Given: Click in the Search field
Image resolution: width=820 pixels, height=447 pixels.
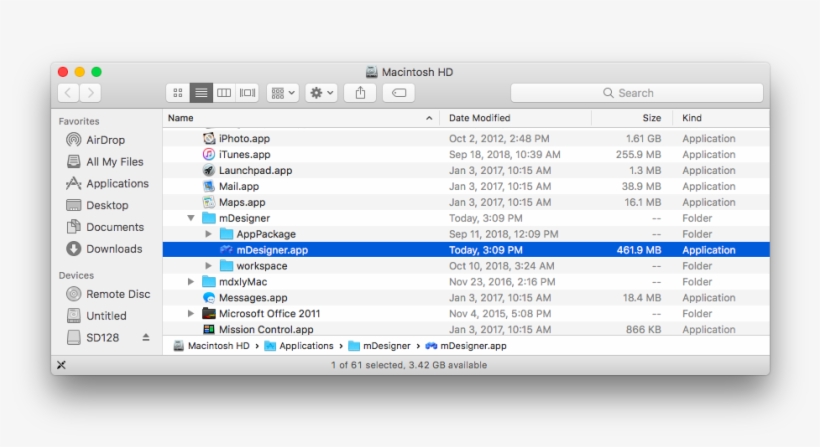Looking at the screenshot, I should [636, 93].
